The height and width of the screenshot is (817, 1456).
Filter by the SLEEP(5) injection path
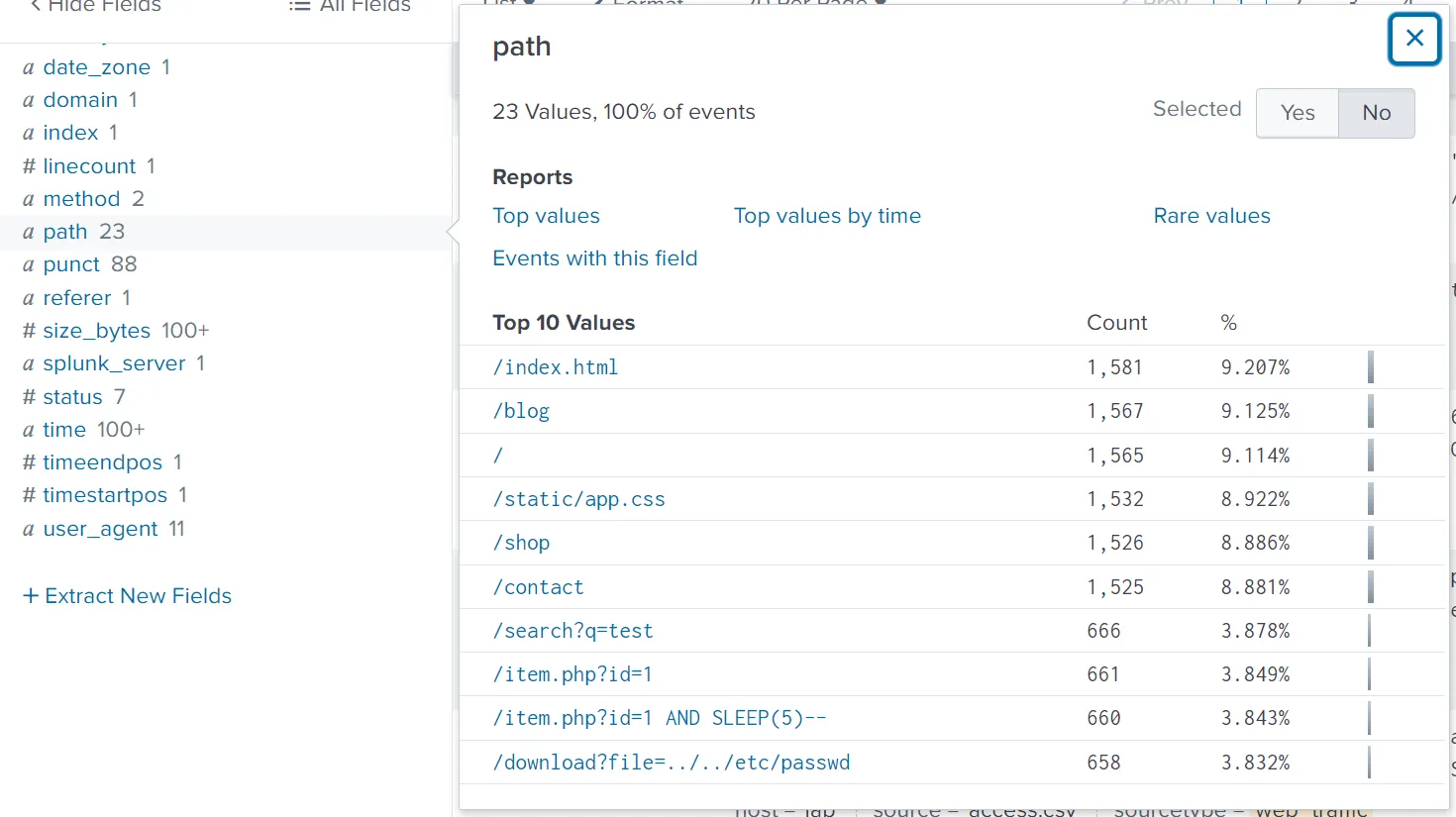click(x=659, y=718)
